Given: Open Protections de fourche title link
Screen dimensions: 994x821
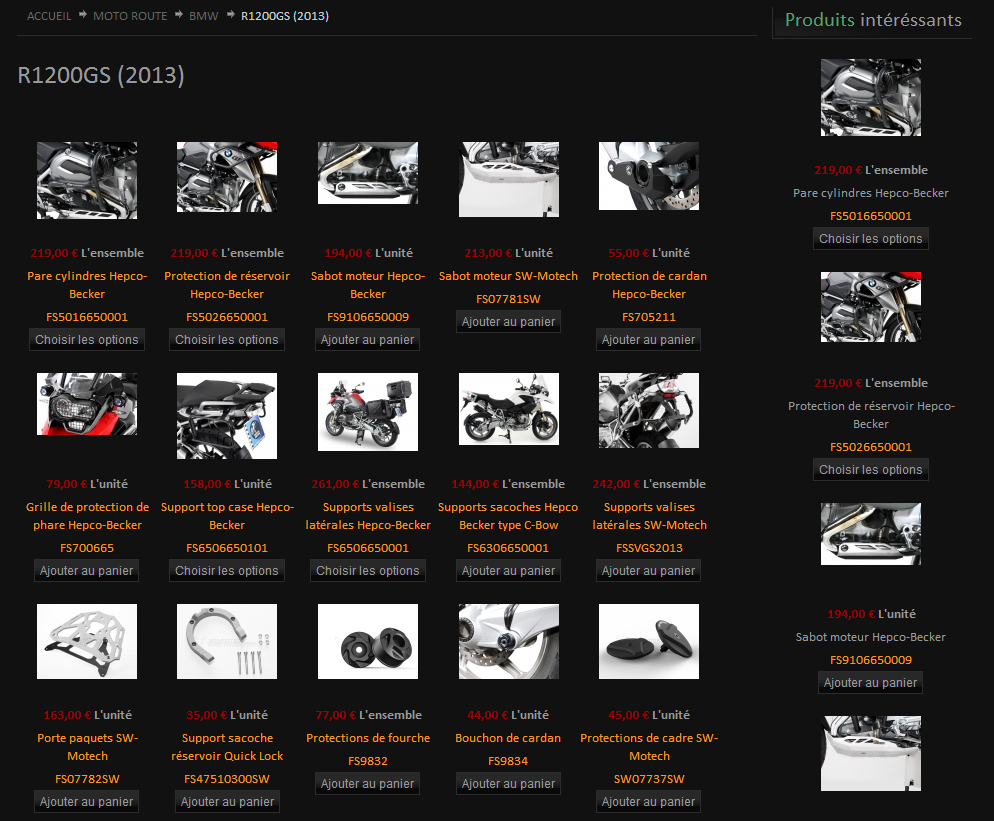Looking at the screenshot, I should click(x=368, y=738).
